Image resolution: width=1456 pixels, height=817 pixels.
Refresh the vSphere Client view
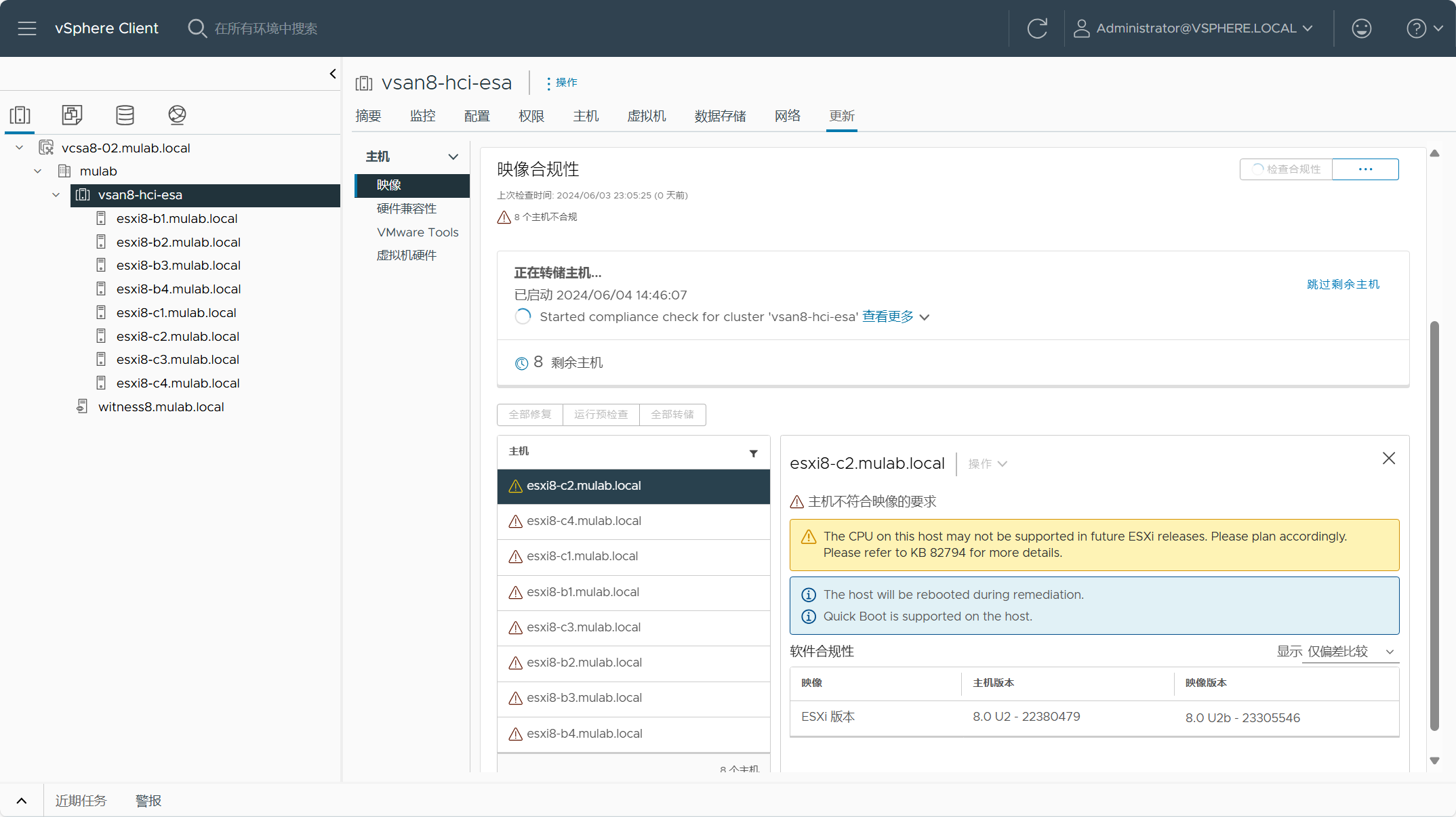coord(1036,28)
